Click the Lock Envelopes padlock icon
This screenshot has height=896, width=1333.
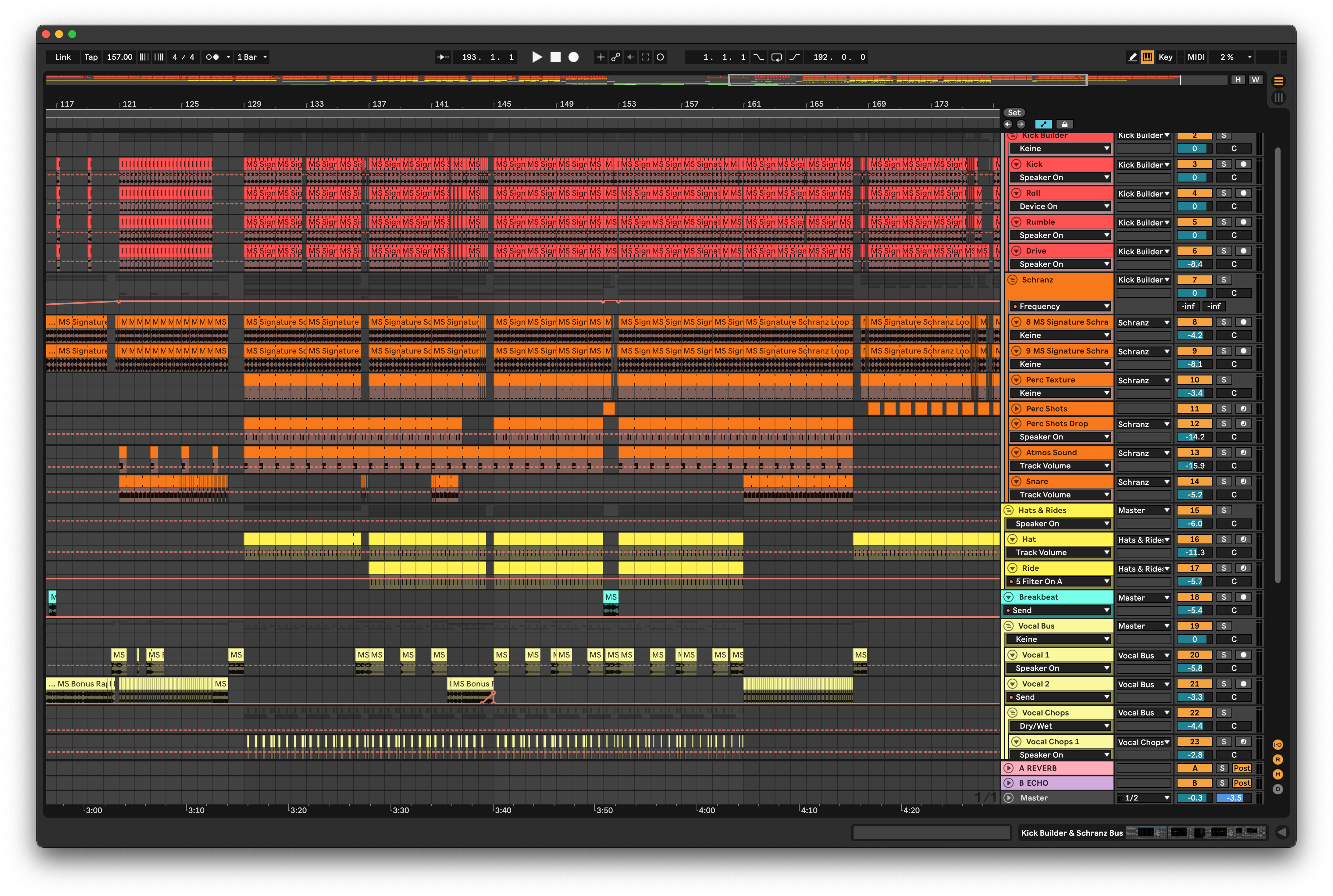click(1064, 124)
